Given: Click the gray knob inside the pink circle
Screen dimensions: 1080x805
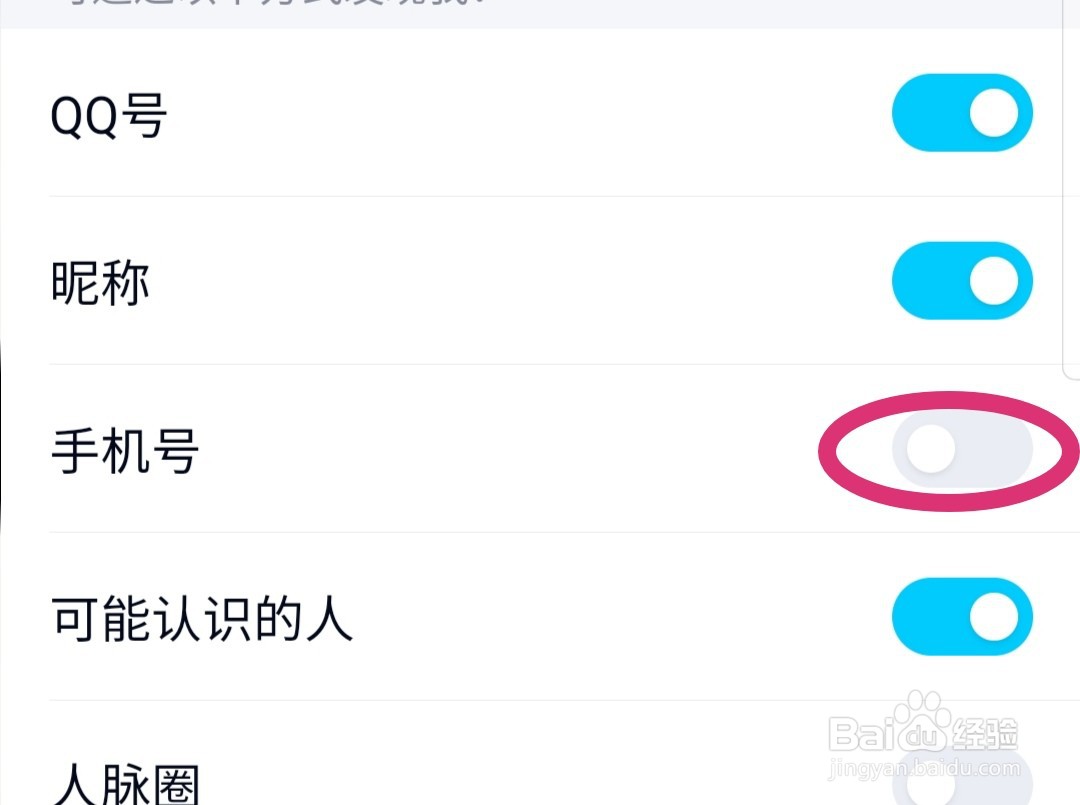Looking at the screenshot, I should point(931,449).
